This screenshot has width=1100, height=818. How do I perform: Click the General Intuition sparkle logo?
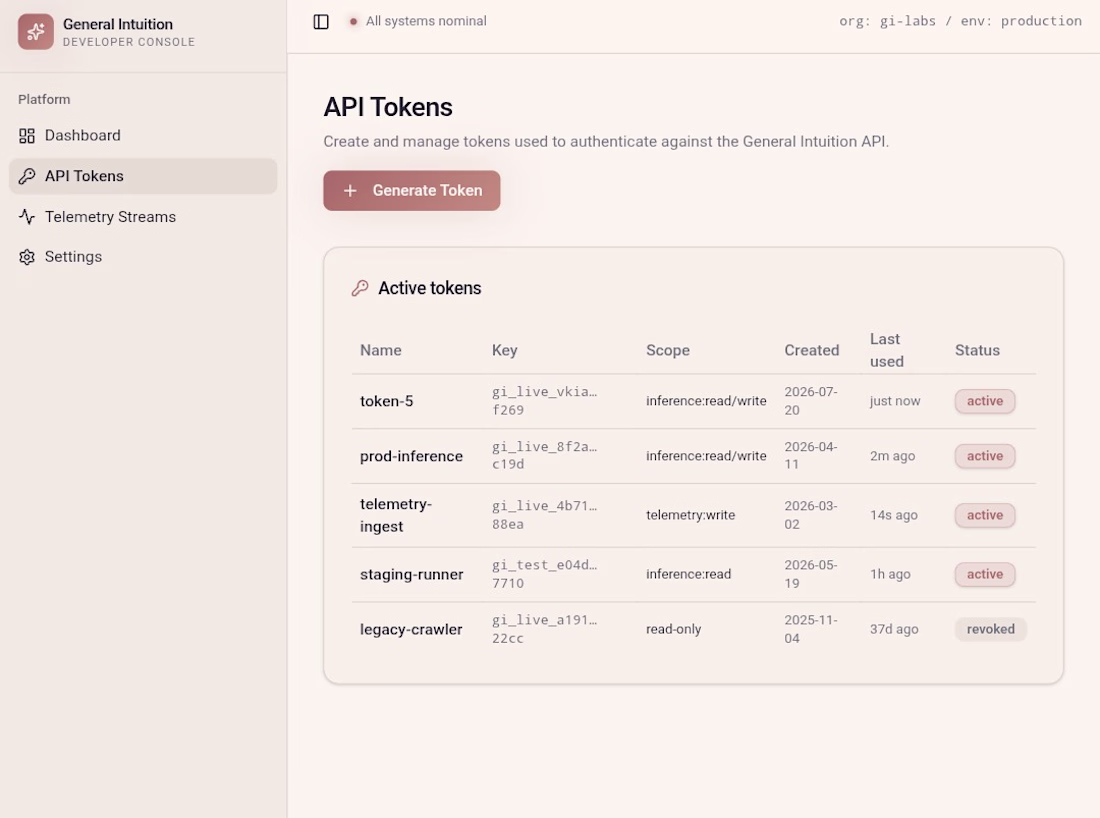tap(36, 32)
